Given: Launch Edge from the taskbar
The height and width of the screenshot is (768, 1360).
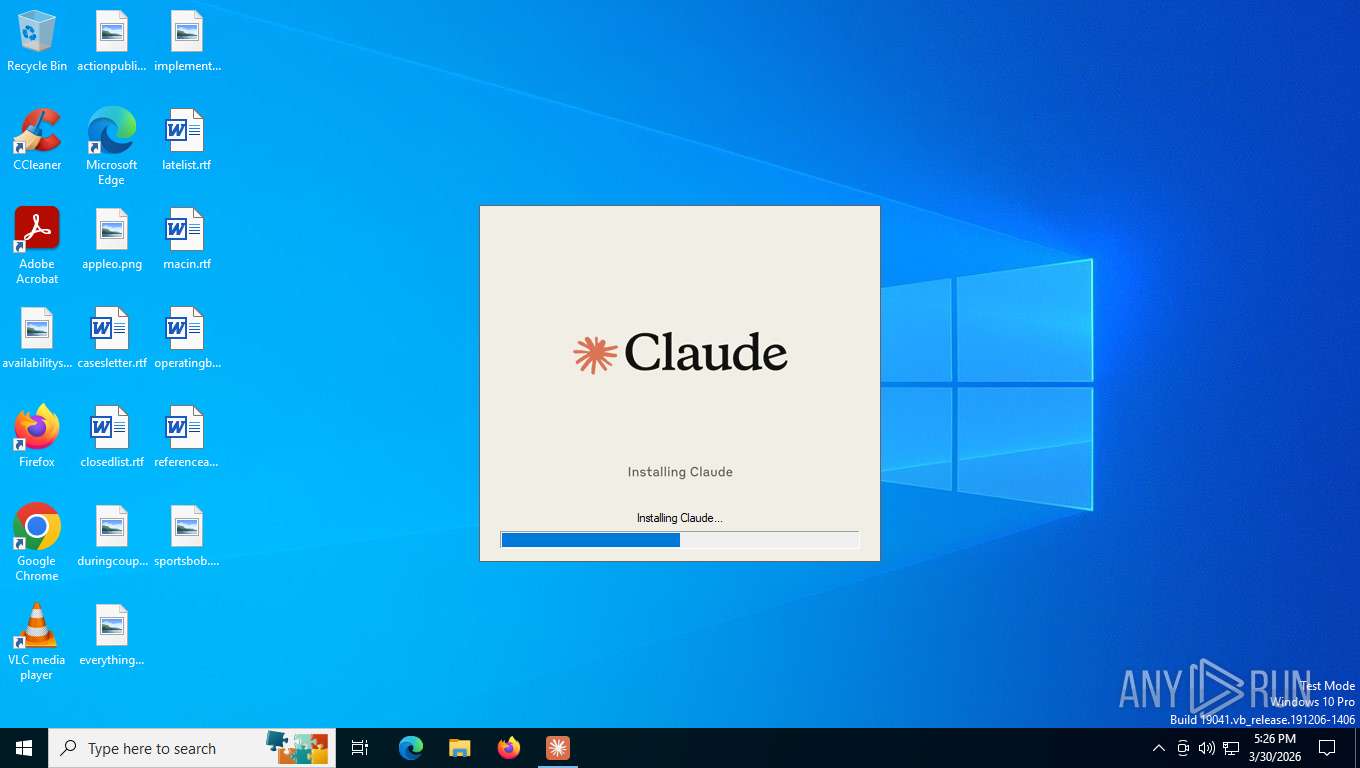Looking at the screenshot, I should pos(411,748).
